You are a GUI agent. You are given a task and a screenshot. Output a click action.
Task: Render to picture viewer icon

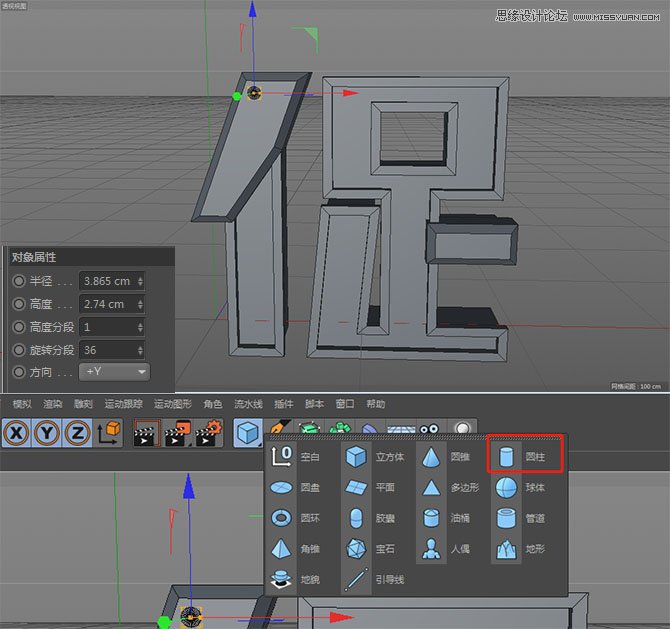(x=177, y=433)
